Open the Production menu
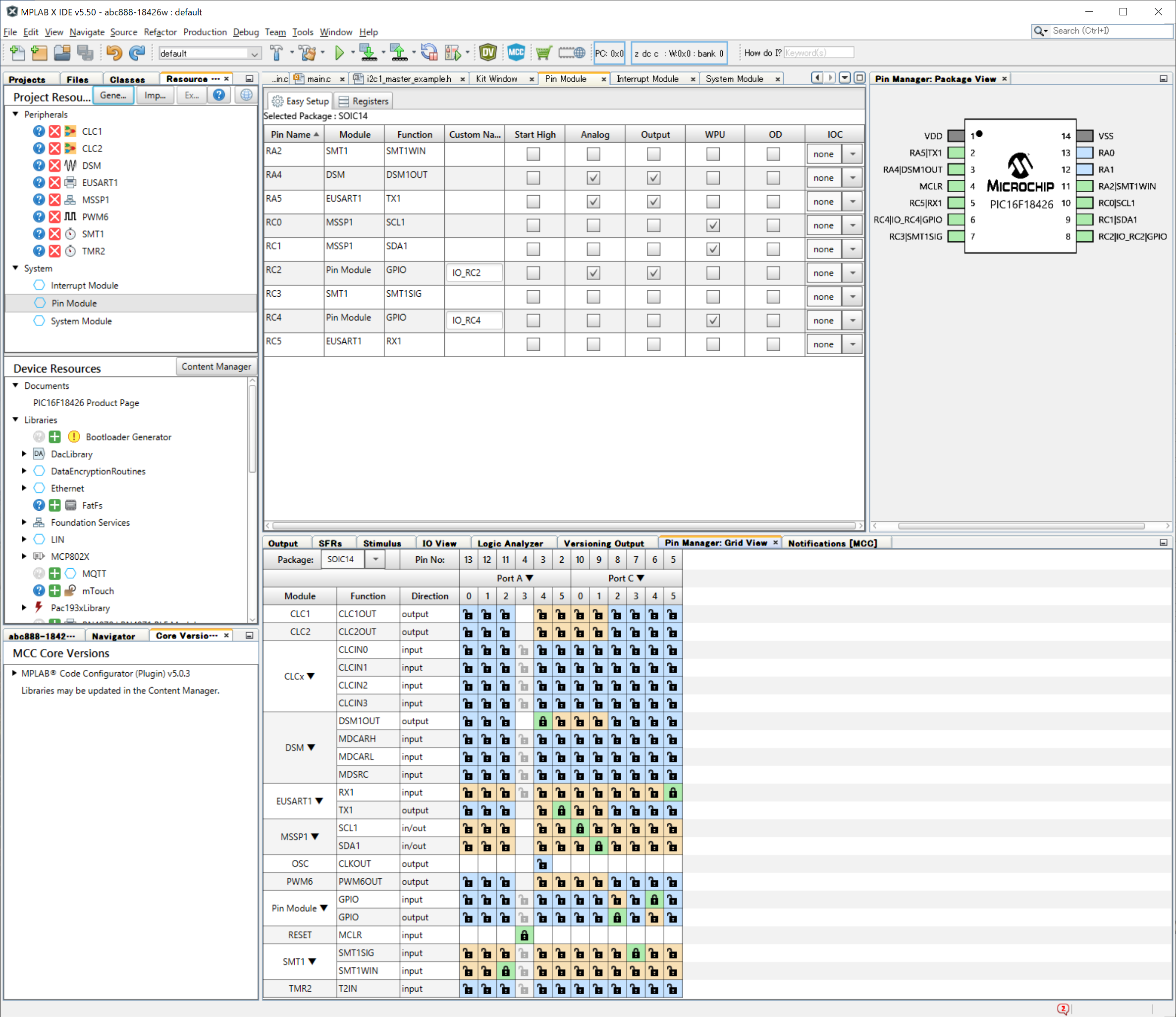Image resolution: width=1176 pixels, height=1017 pixels. pyautogui.click(x=205, y=32)
